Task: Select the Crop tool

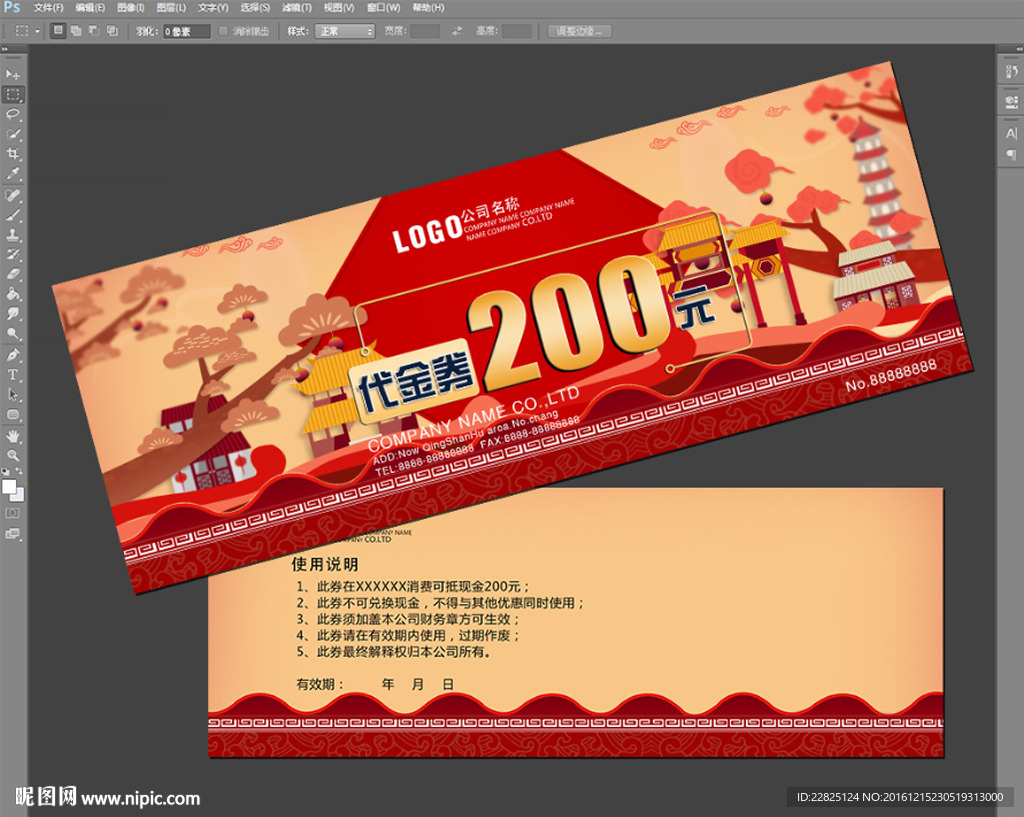Action: [13, 154]
